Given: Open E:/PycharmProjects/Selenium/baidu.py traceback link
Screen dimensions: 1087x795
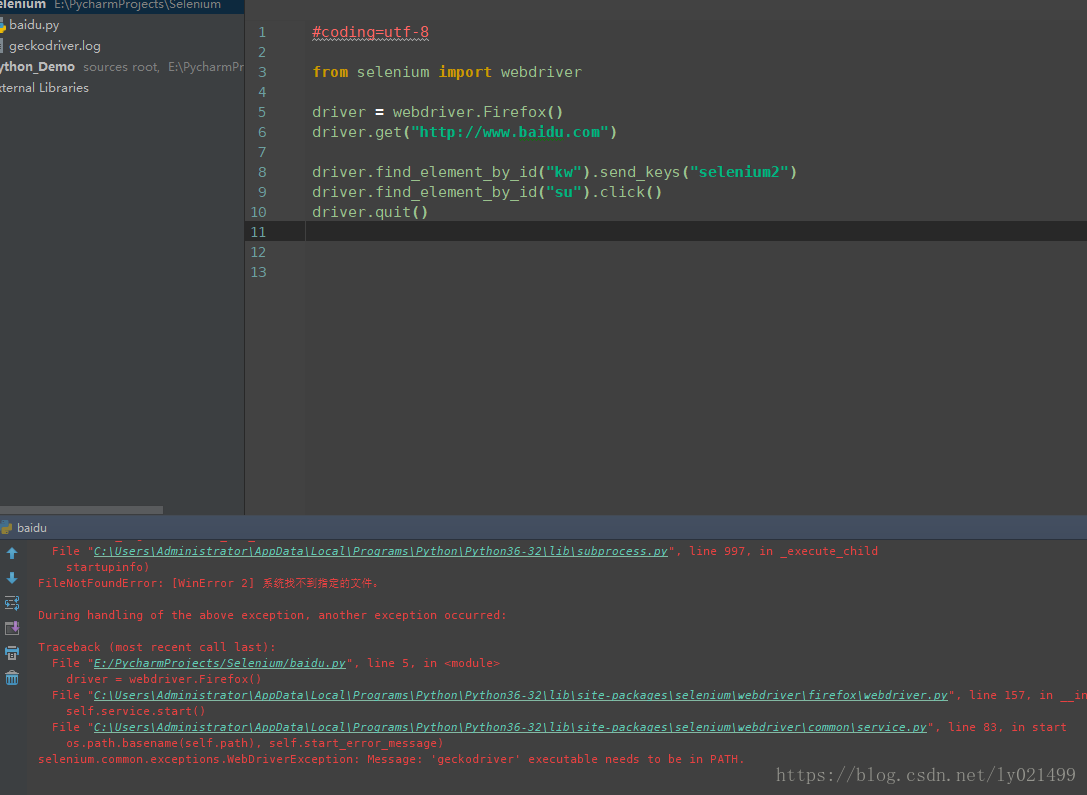Looking at the screenshot, I should [x=220, y=663].
